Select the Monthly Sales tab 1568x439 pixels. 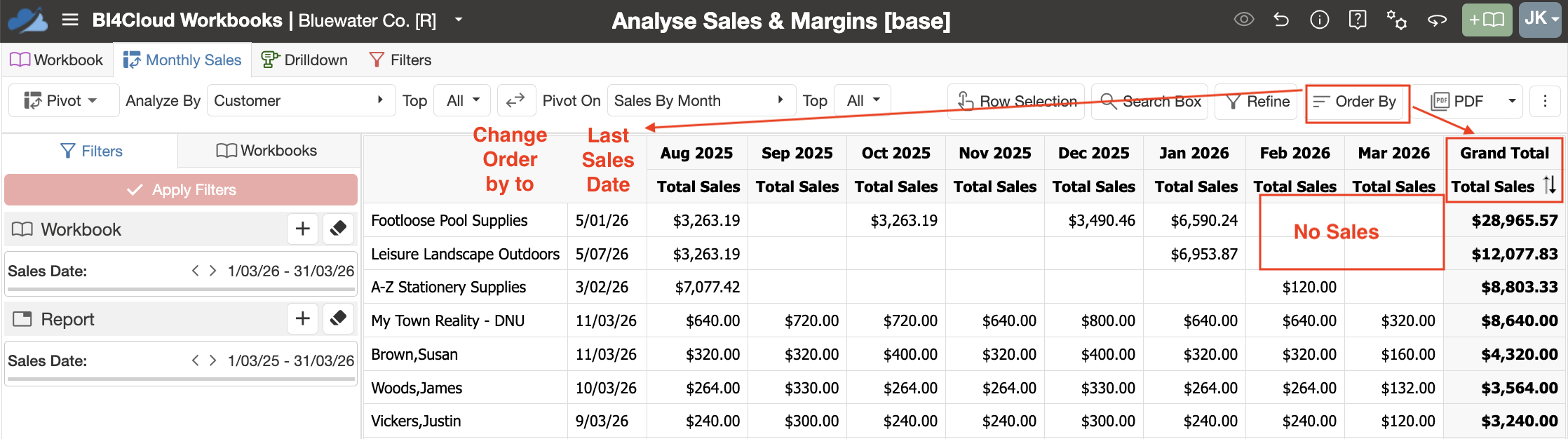tap(182, 60)
